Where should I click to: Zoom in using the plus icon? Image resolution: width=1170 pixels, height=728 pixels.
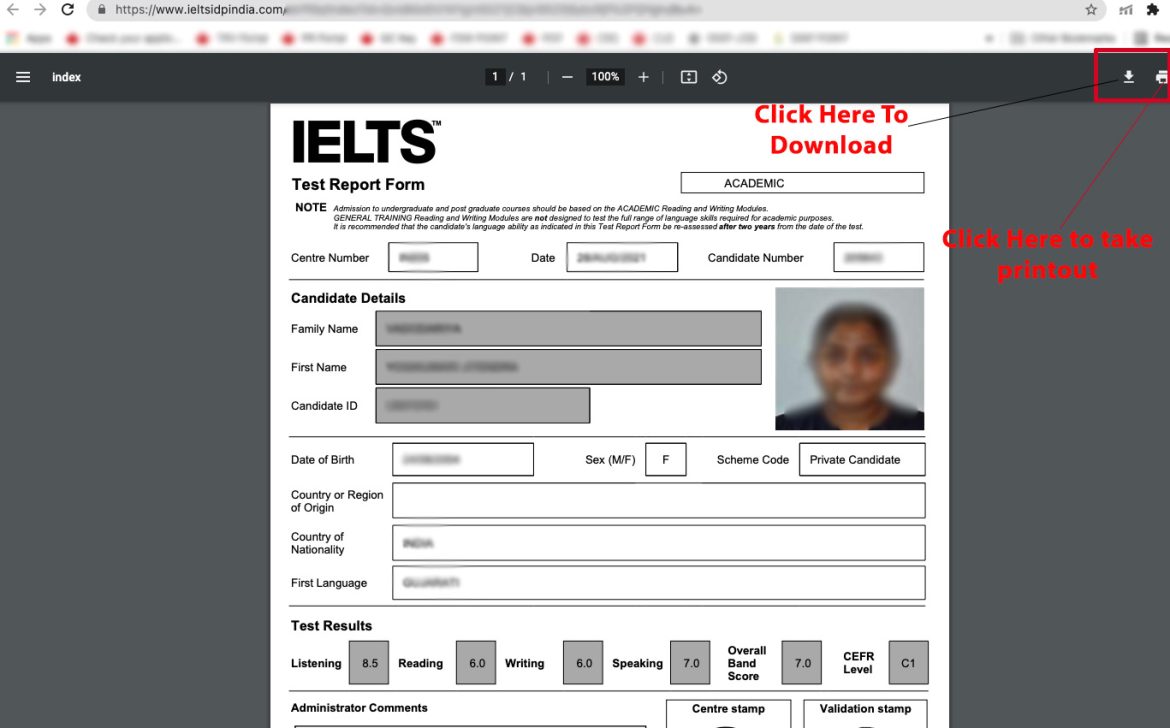tap(643, 76)
